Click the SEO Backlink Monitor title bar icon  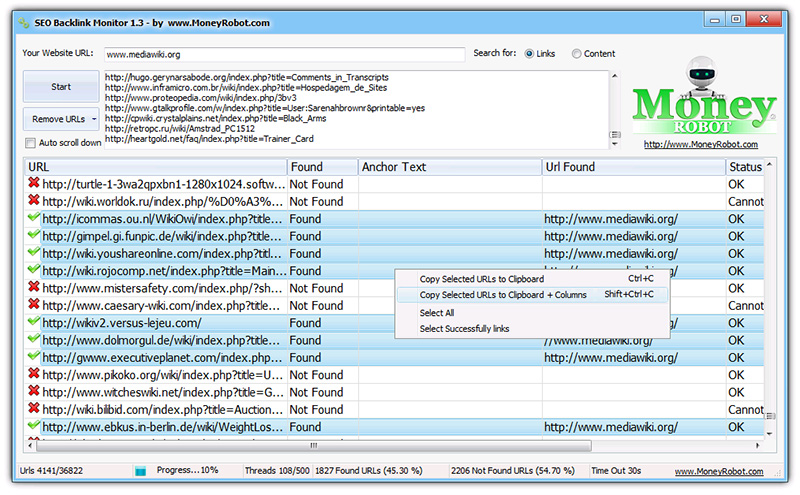click(23, 23)
